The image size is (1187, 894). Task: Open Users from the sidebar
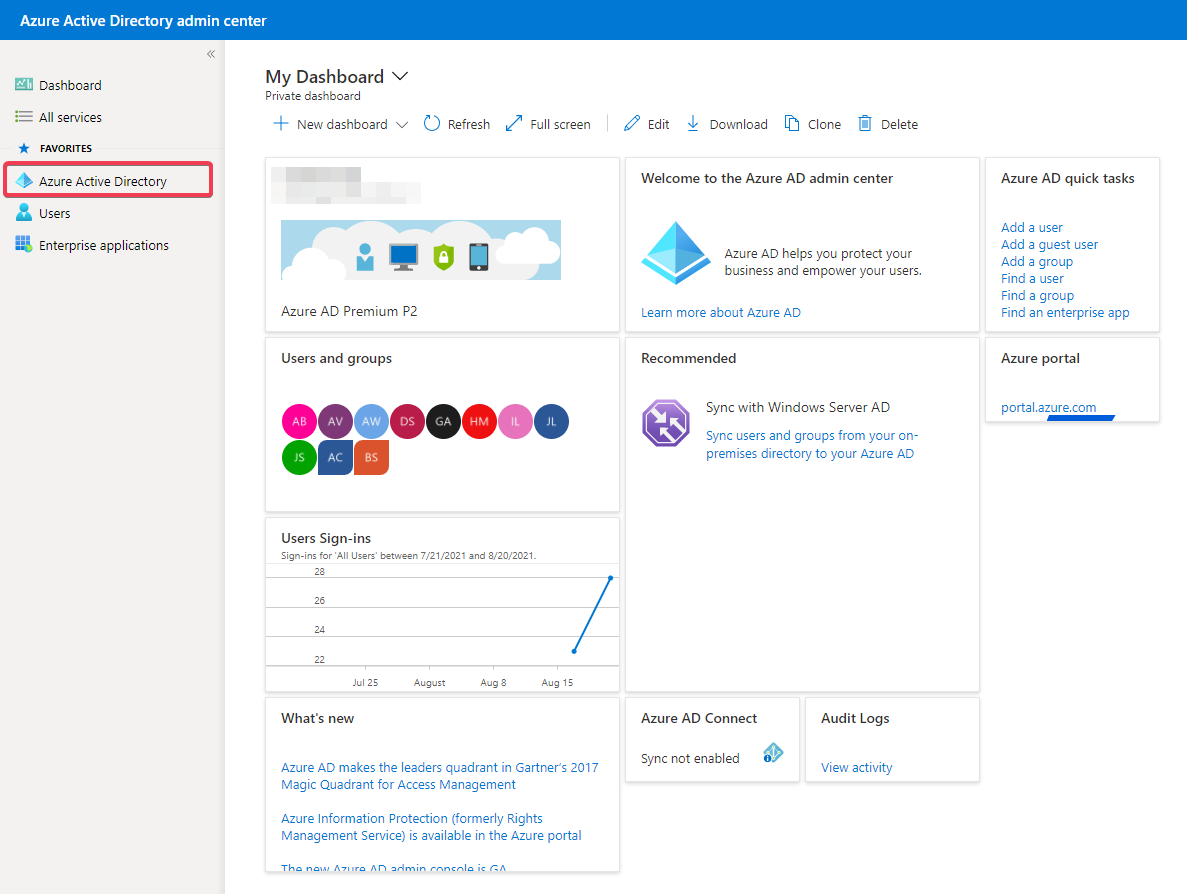(x=54, y=213)
